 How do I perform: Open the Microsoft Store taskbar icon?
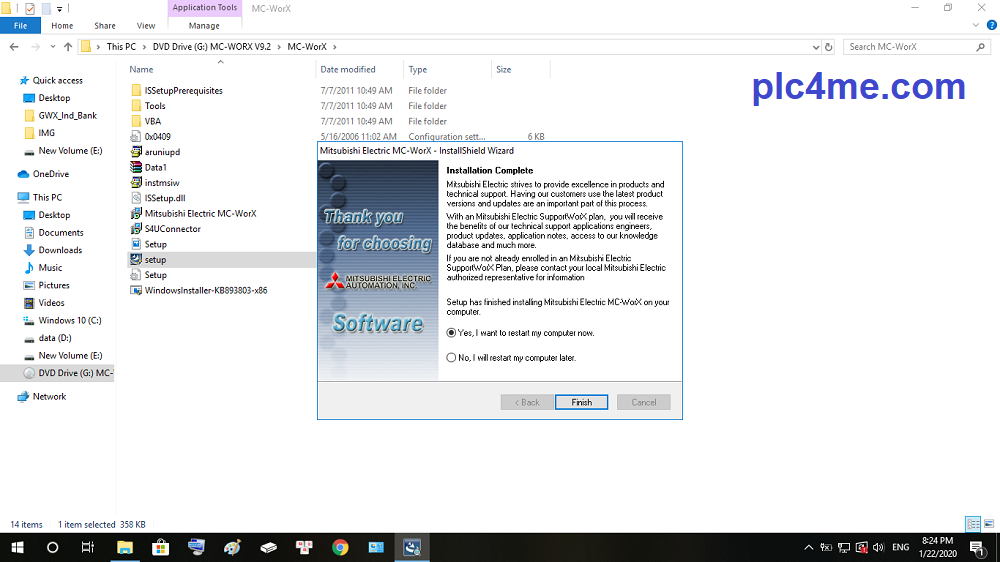pyautogui.click(x=160, y=547)
